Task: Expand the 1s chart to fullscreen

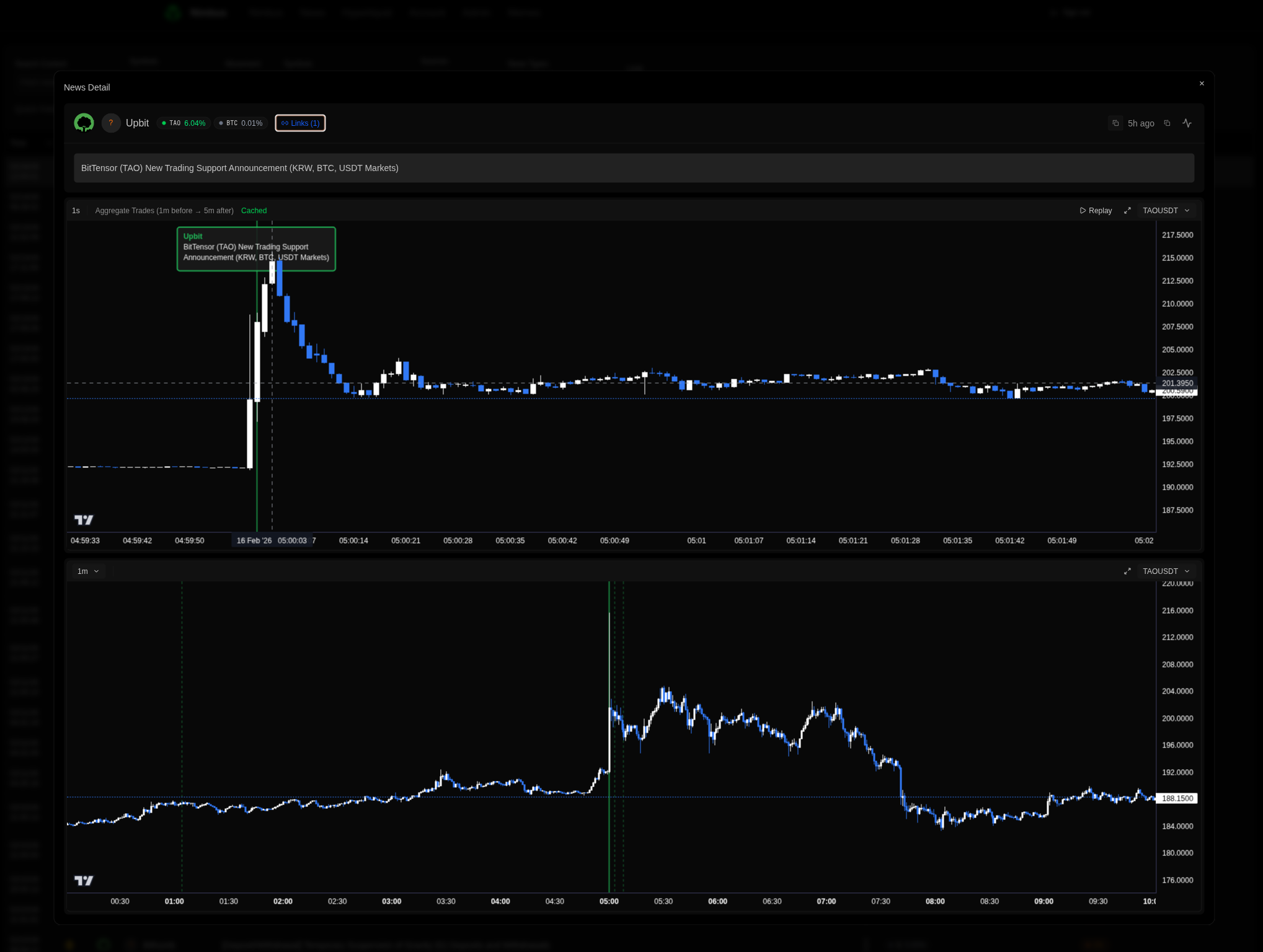Action: 1127,211
